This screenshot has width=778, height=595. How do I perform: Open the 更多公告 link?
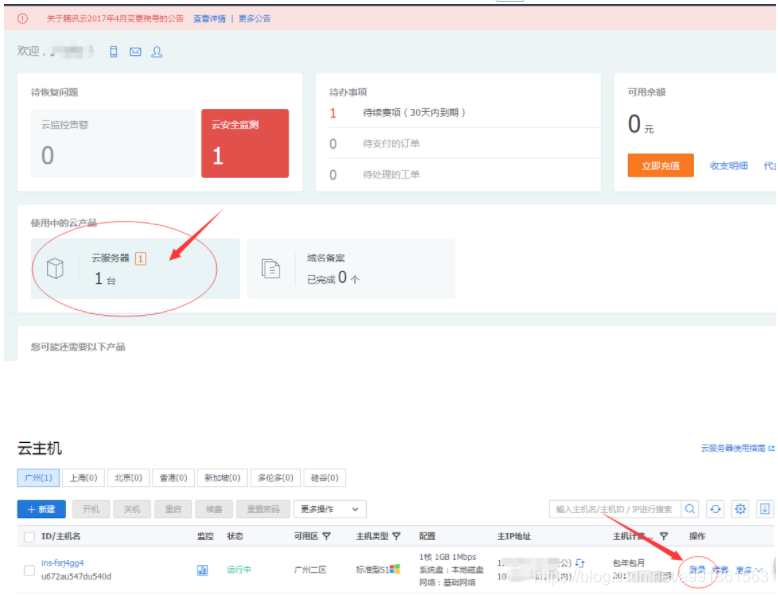point(255,19)
